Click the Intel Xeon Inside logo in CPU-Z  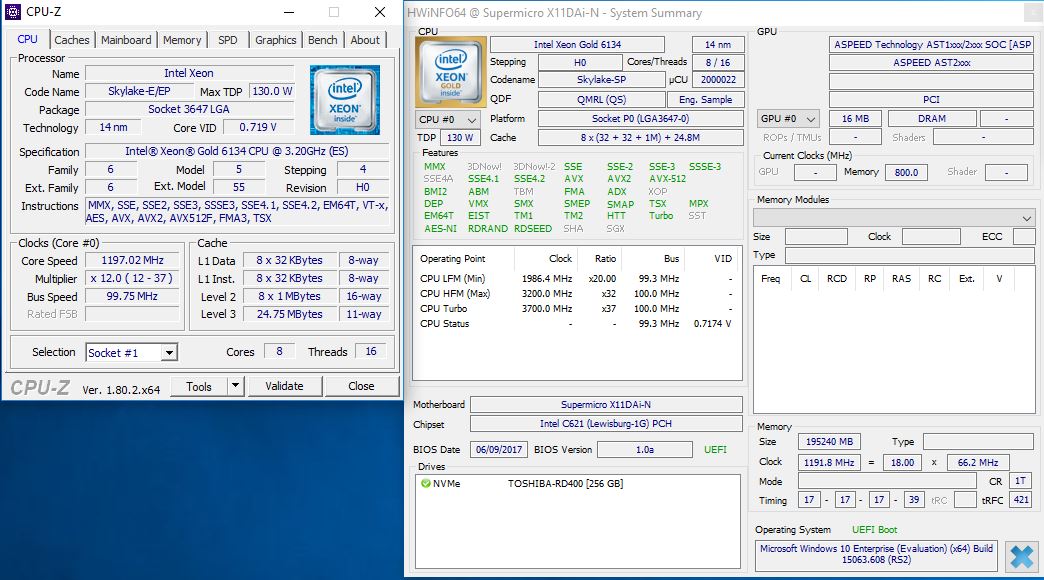tap(345, 100)
